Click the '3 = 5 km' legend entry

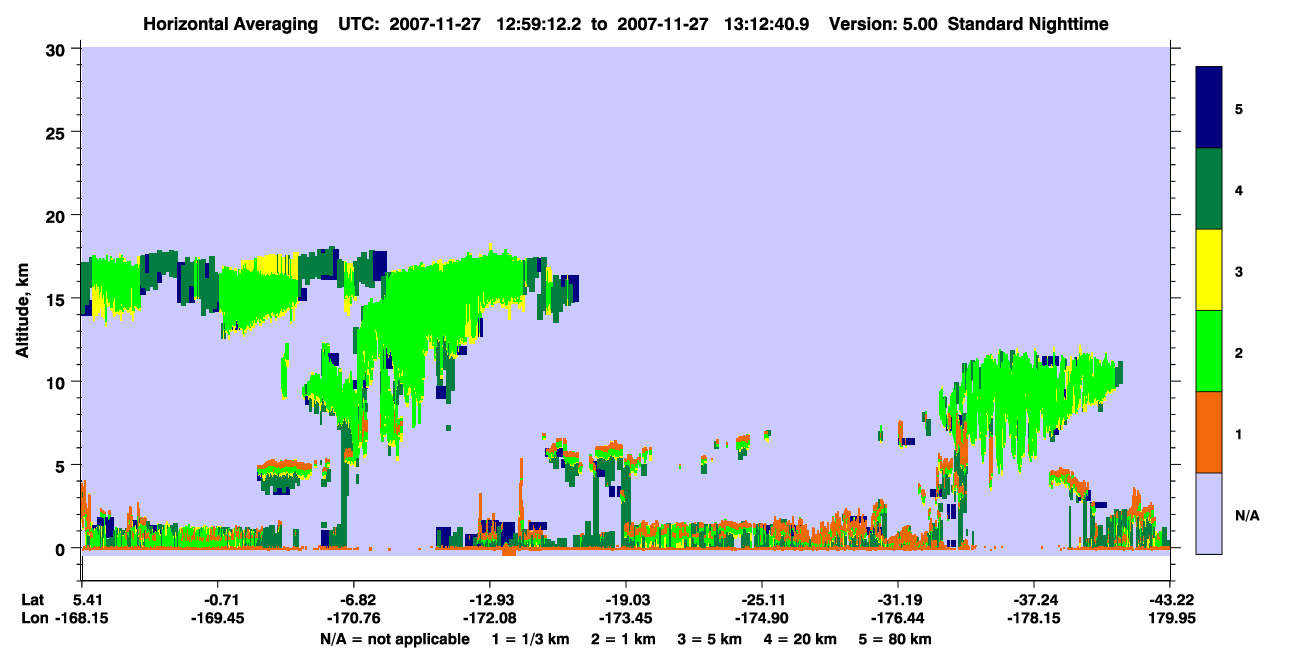(711, 639)
